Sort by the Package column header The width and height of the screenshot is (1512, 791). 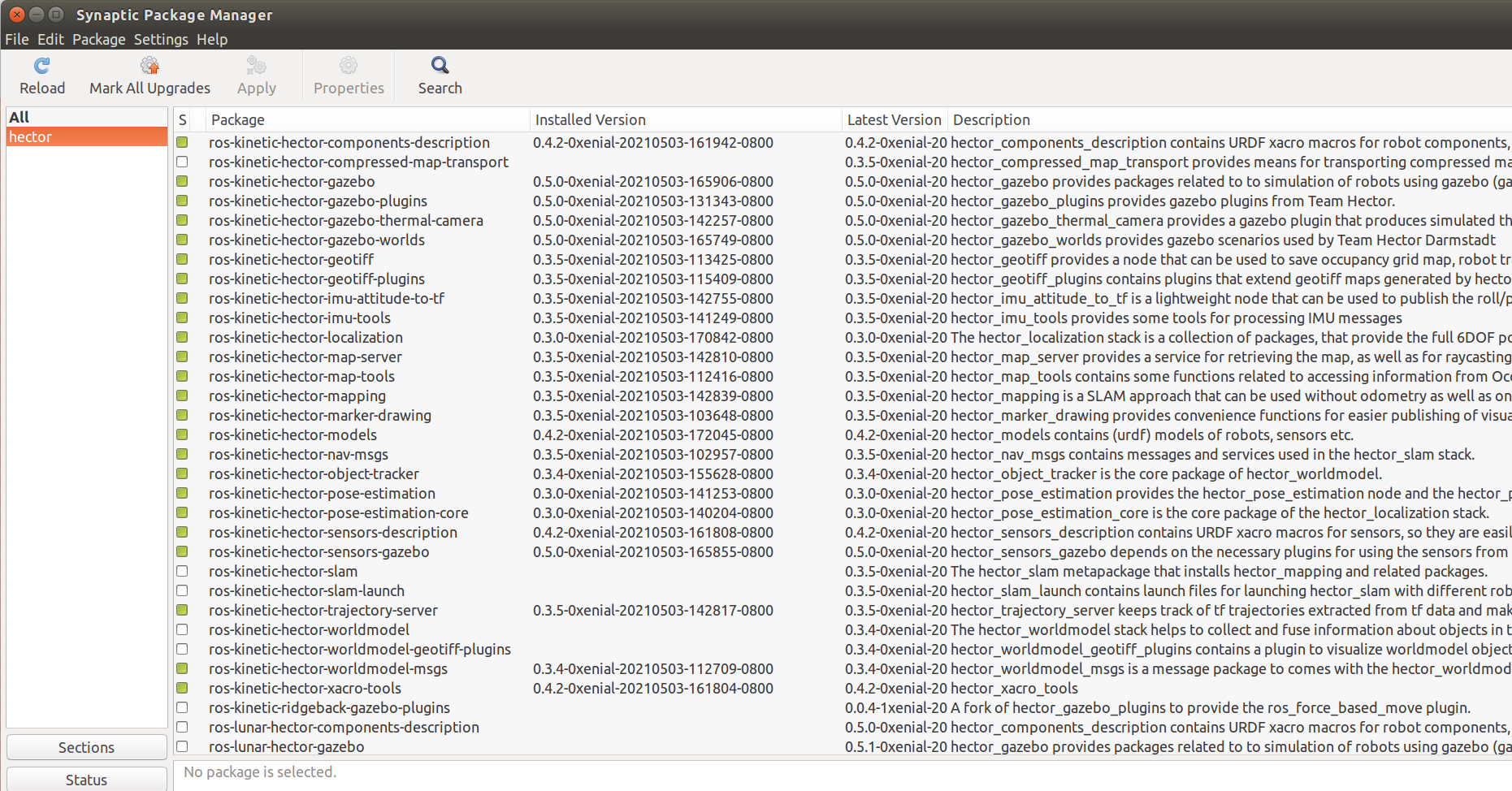click(x=368, y=119)
